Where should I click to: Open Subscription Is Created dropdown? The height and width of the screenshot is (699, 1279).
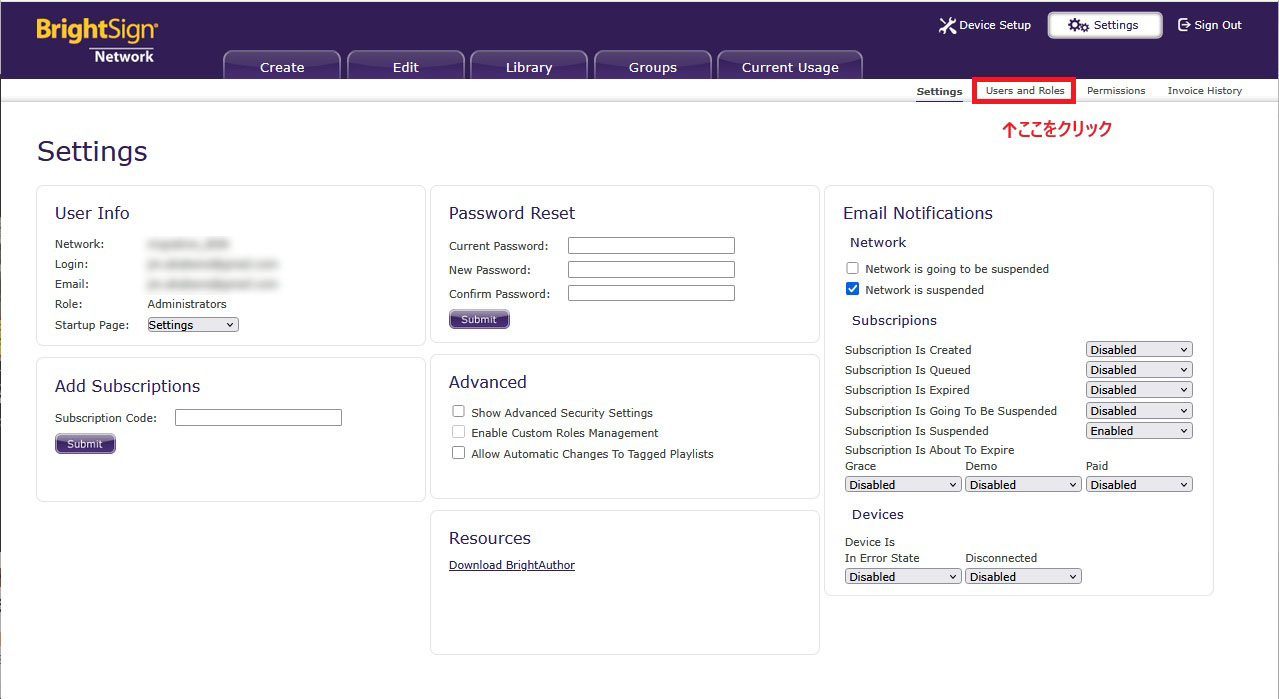point(1139,350)
